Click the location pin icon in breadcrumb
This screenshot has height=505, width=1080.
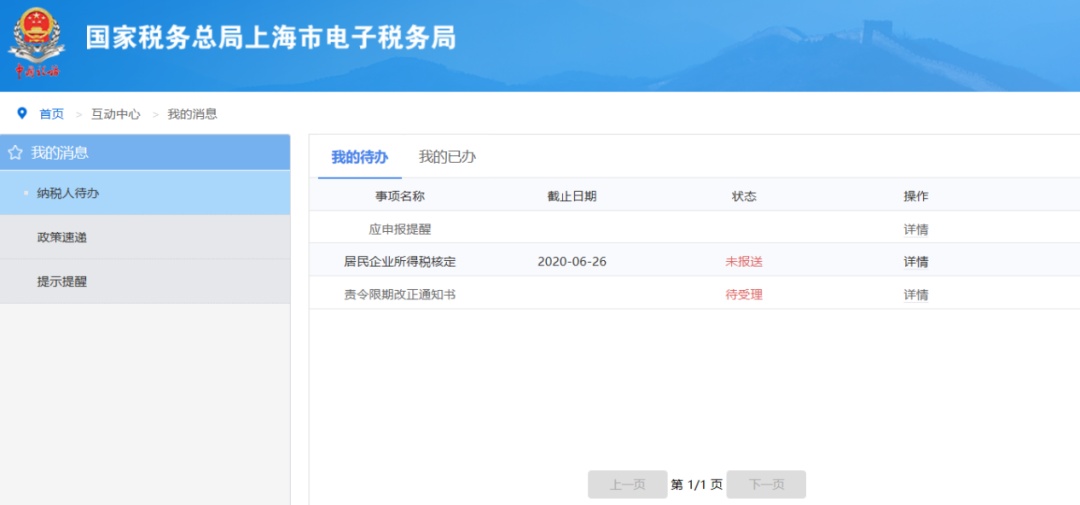pos(22,113)
